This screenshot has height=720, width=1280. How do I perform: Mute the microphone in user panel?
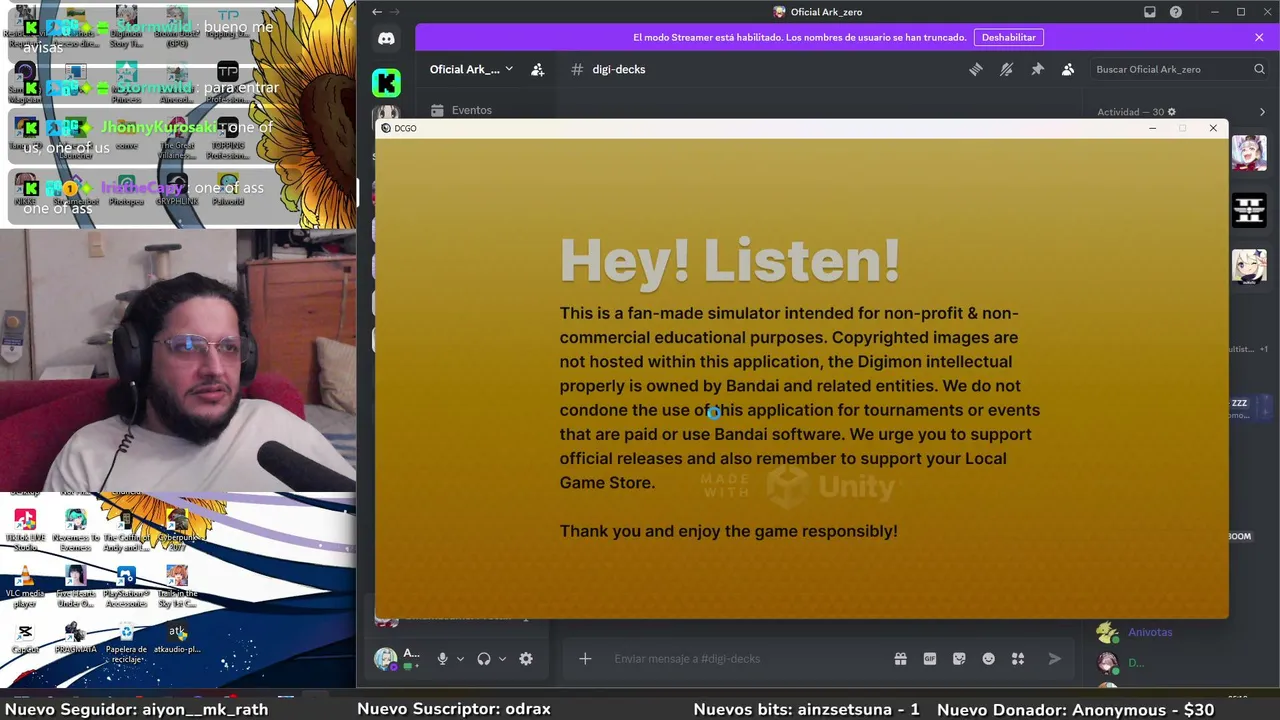(442, 659)
